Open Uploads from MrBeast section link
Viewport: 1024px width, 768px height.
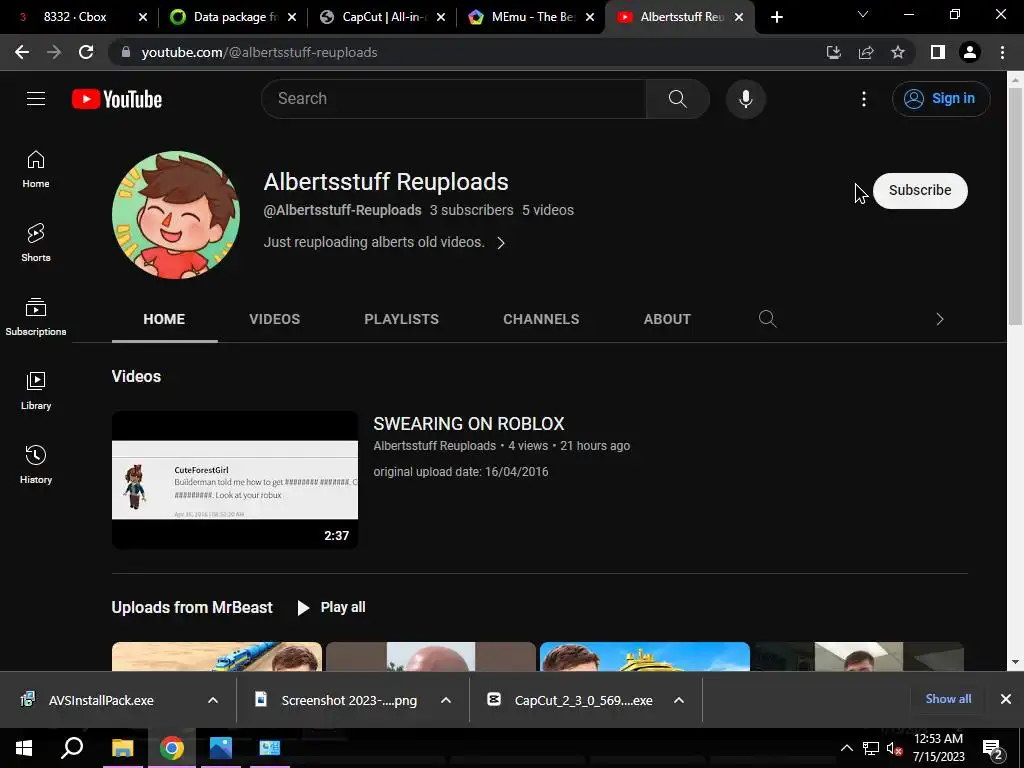(192, 607)
